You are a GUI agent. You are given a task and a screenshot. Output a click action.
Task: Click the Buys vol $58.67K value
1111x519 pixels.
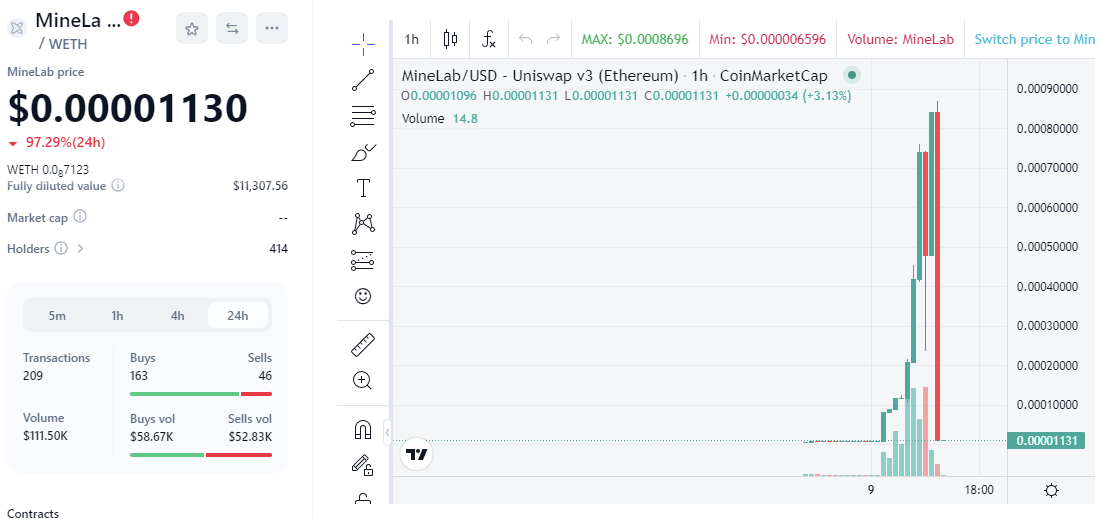[152, 436]
